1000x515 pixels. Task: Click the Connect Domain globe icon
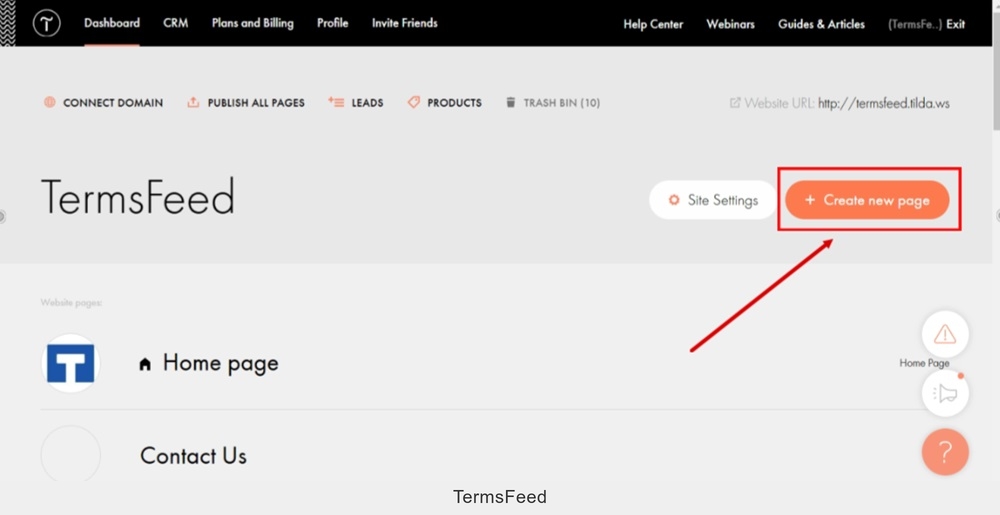click(x=49, y=102)
